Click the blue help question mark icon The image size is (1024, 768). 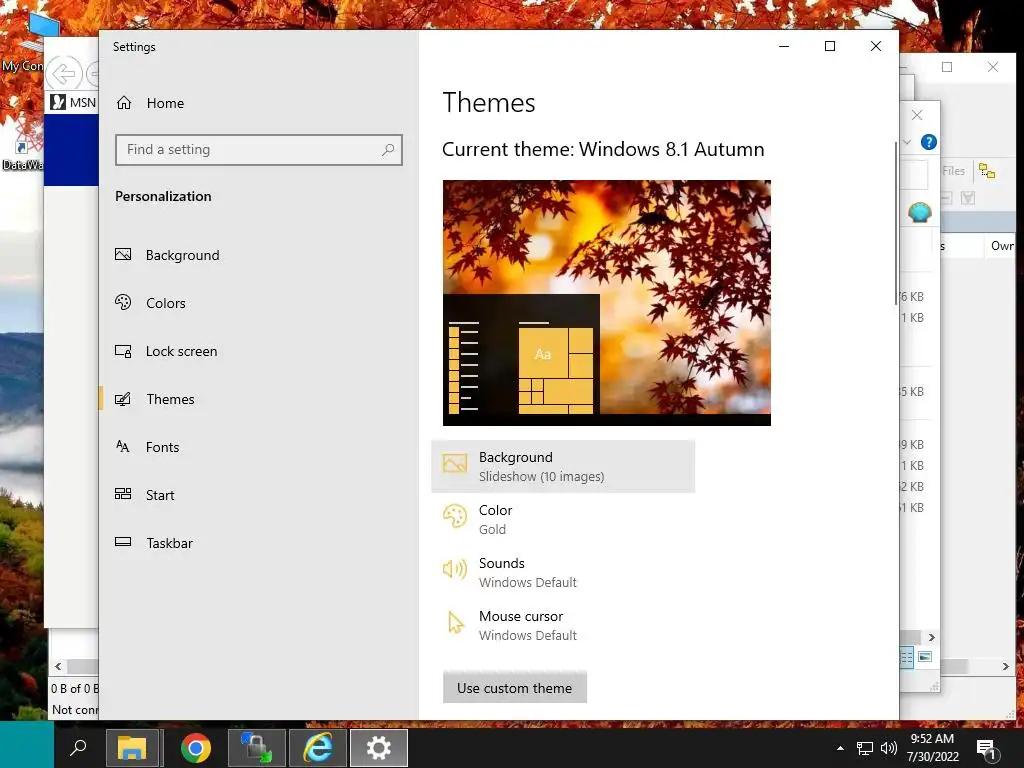click(x=929, y=142)
